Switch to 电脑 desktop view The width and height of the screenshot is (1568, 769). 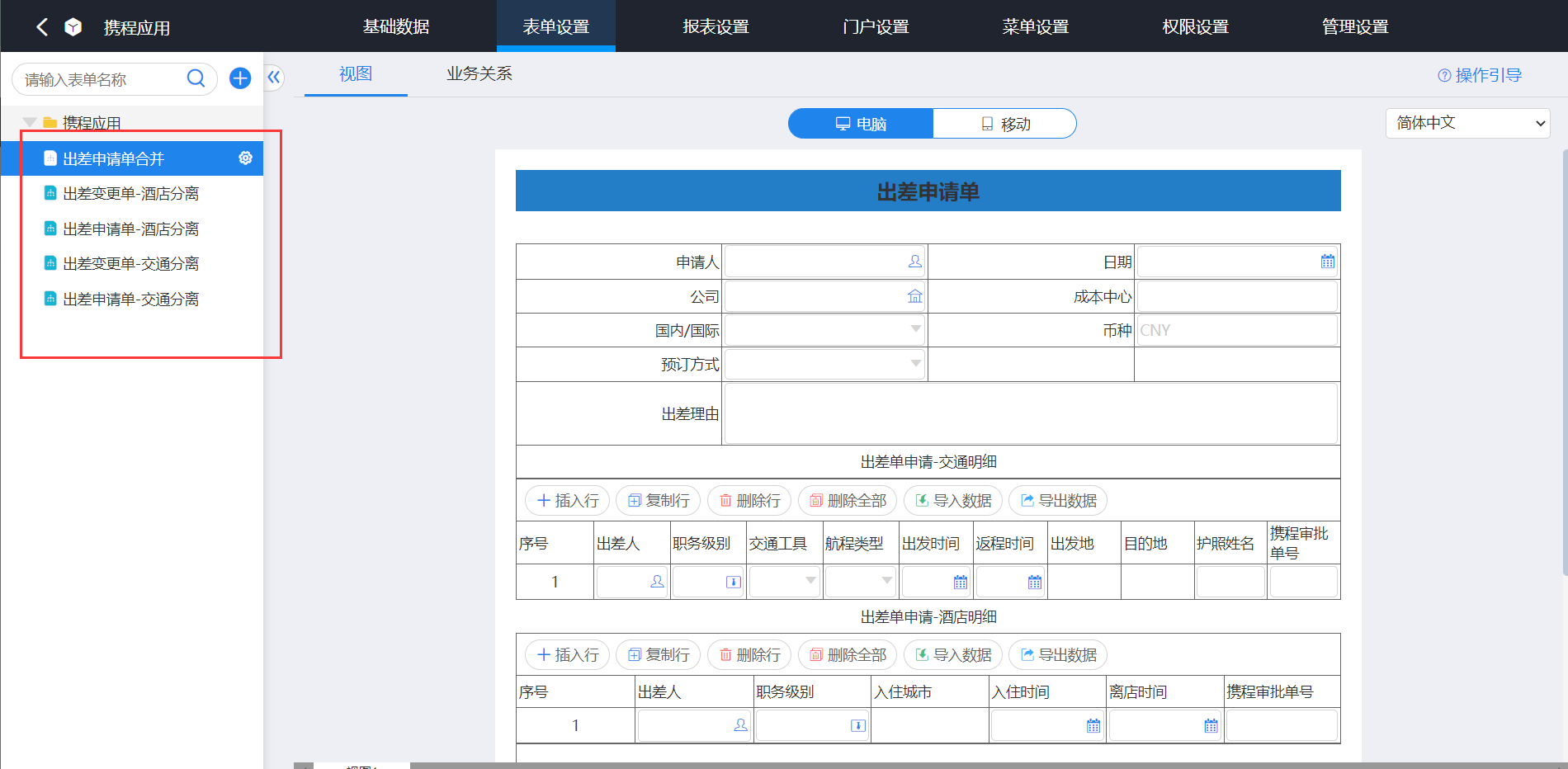tap(861, 124)
